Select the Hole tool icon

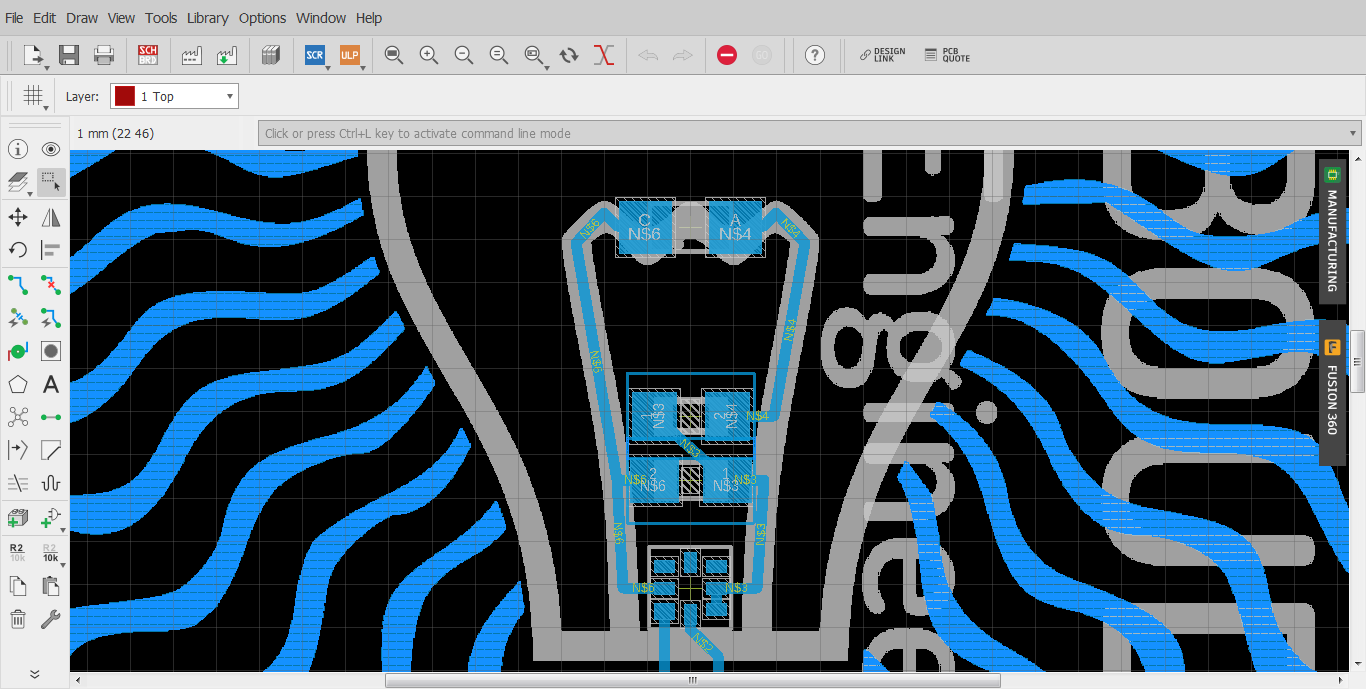click(51, 351)
